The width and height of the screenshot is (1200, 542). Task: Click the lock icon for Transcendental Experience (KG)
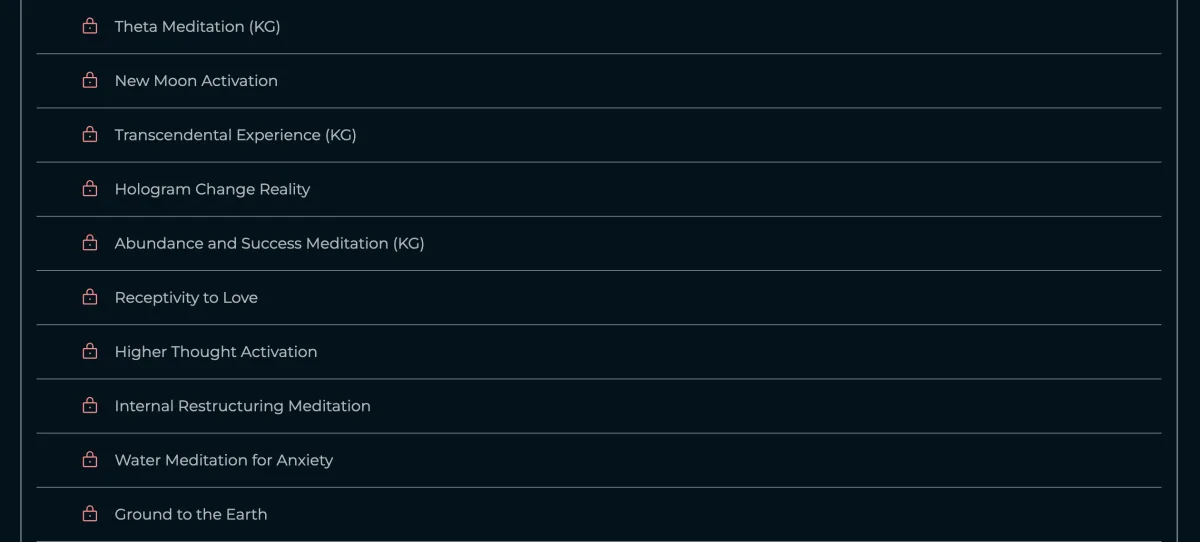coord(90,135)
